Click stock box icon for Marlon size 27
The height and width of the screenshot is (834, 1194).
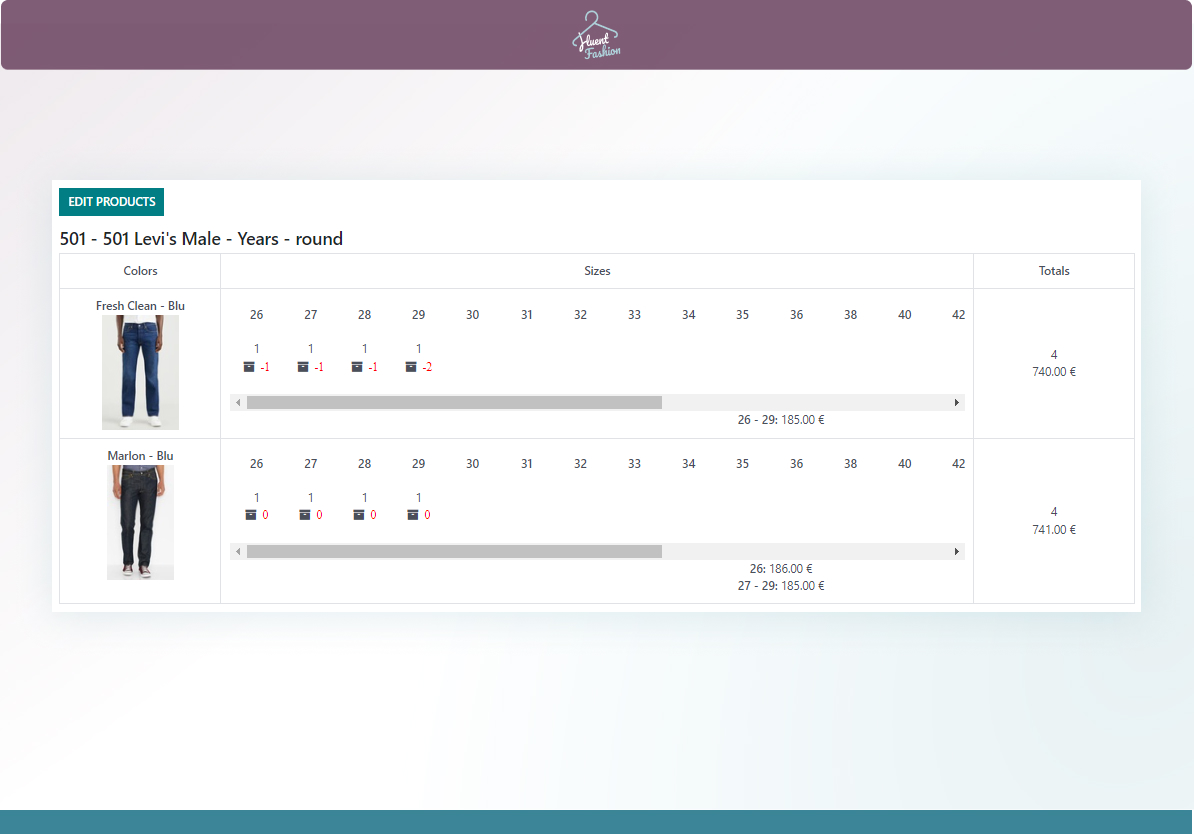point(305,515)
